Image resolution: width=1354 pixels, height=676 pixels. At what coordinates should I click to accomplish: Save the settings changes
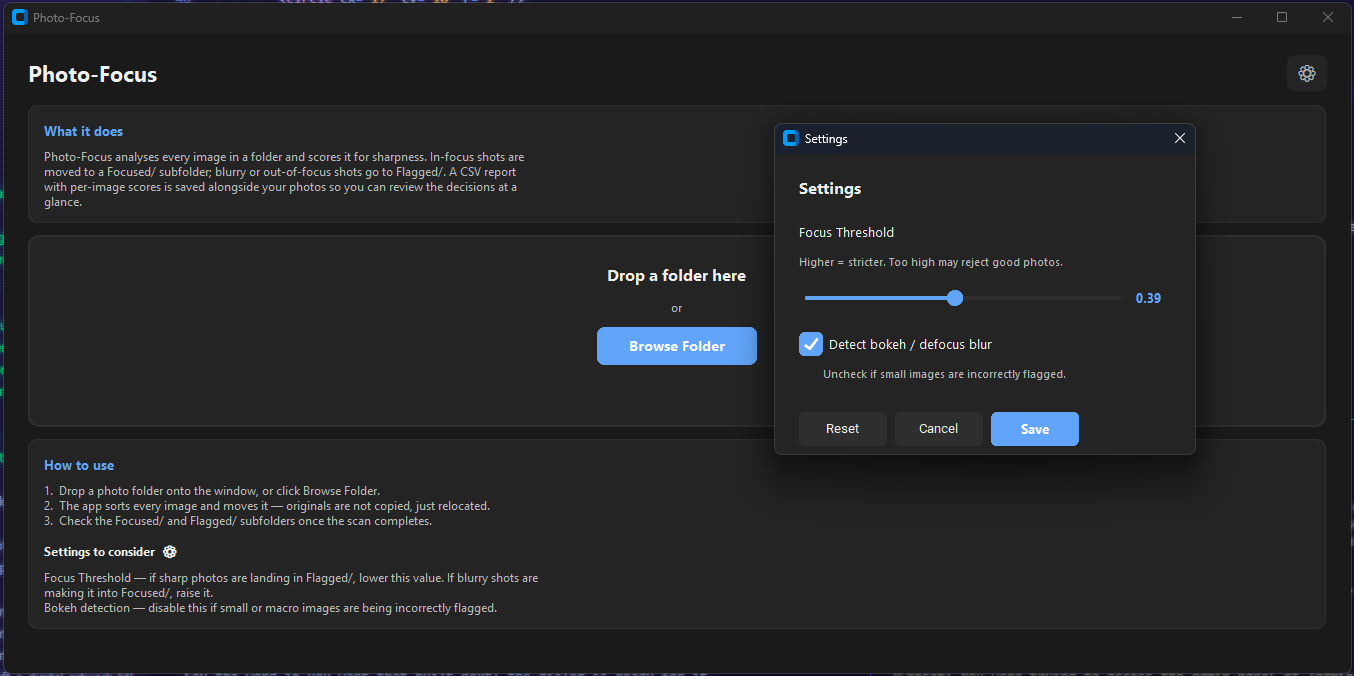[1035, 429]
